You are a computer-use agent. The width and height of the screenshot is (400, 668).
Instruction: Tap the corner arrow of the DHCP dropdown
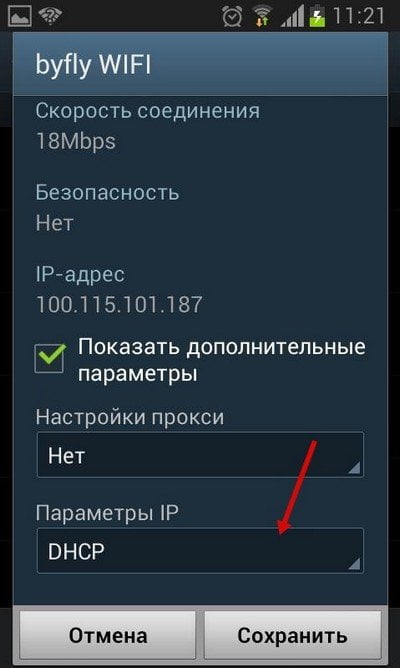(354, 564)
